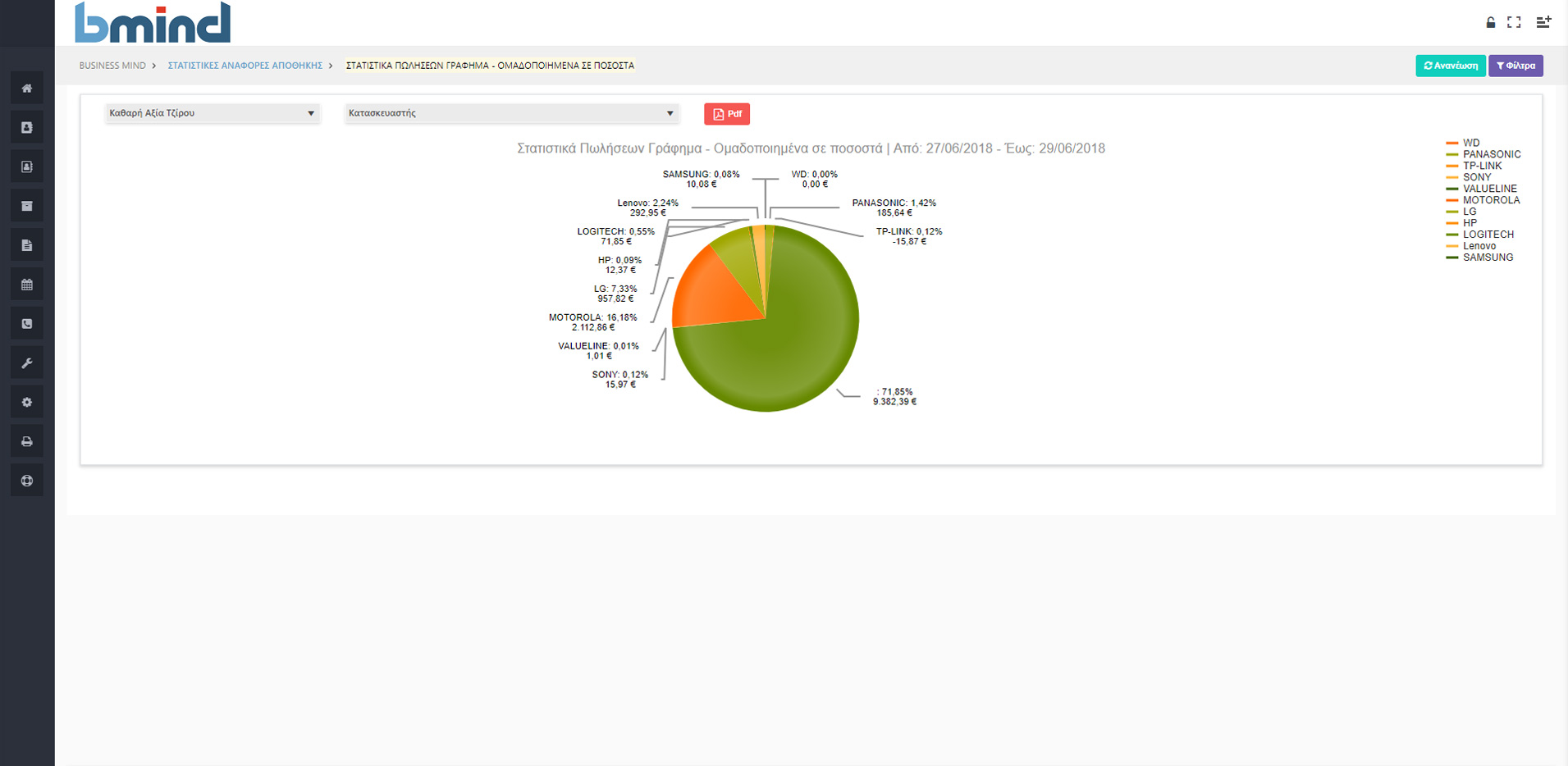1568x766 pixels.
Task: Toggle LG series in chart legend
Action: tap(1461, 212)
